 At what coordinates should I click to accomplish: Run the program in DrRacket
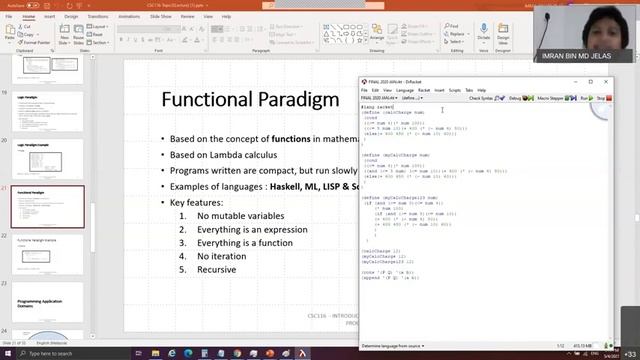click(587, 98)
